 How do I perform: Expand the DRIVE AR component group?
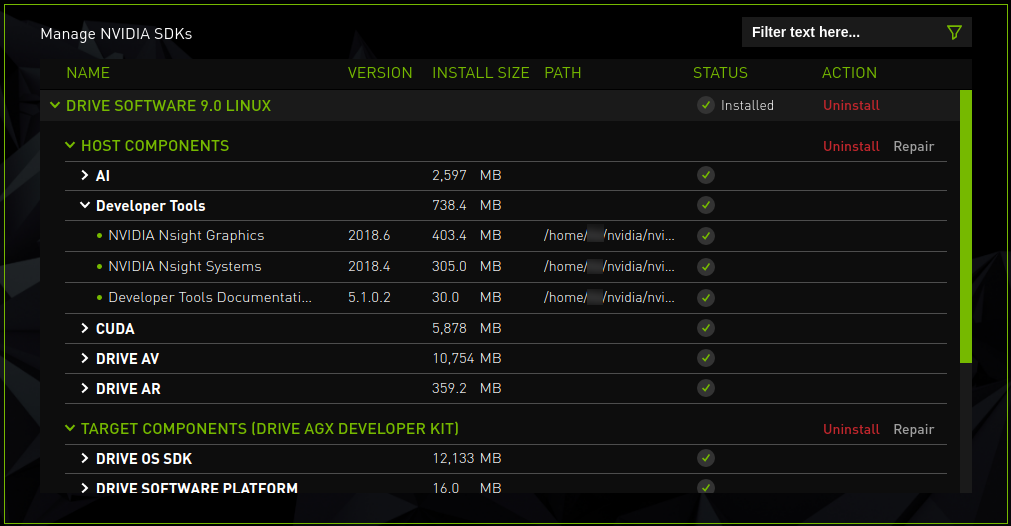click(x=85, y=388)
